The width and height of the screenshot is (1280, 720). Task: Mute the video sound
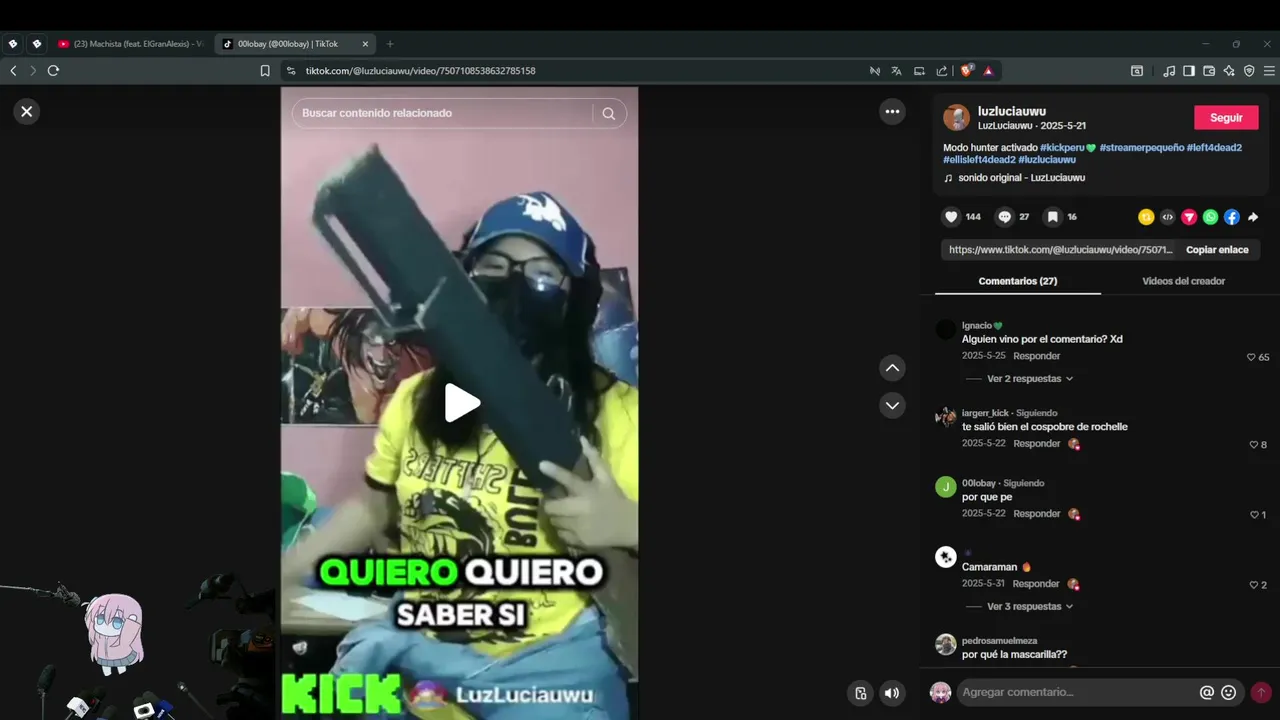coord(892,693)
